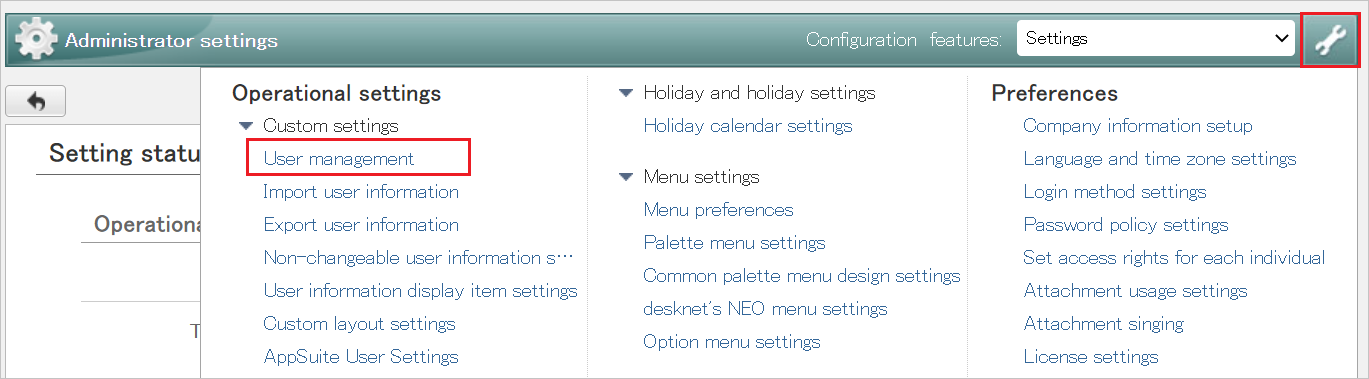Open Holiday calendar settings

click(x=748, y=126)
